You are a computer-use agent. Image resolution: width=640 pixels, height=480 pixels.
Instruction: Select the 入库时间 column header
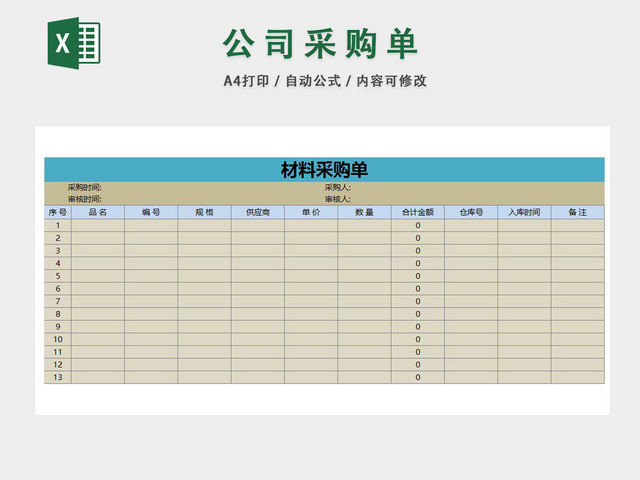(524, 212)
